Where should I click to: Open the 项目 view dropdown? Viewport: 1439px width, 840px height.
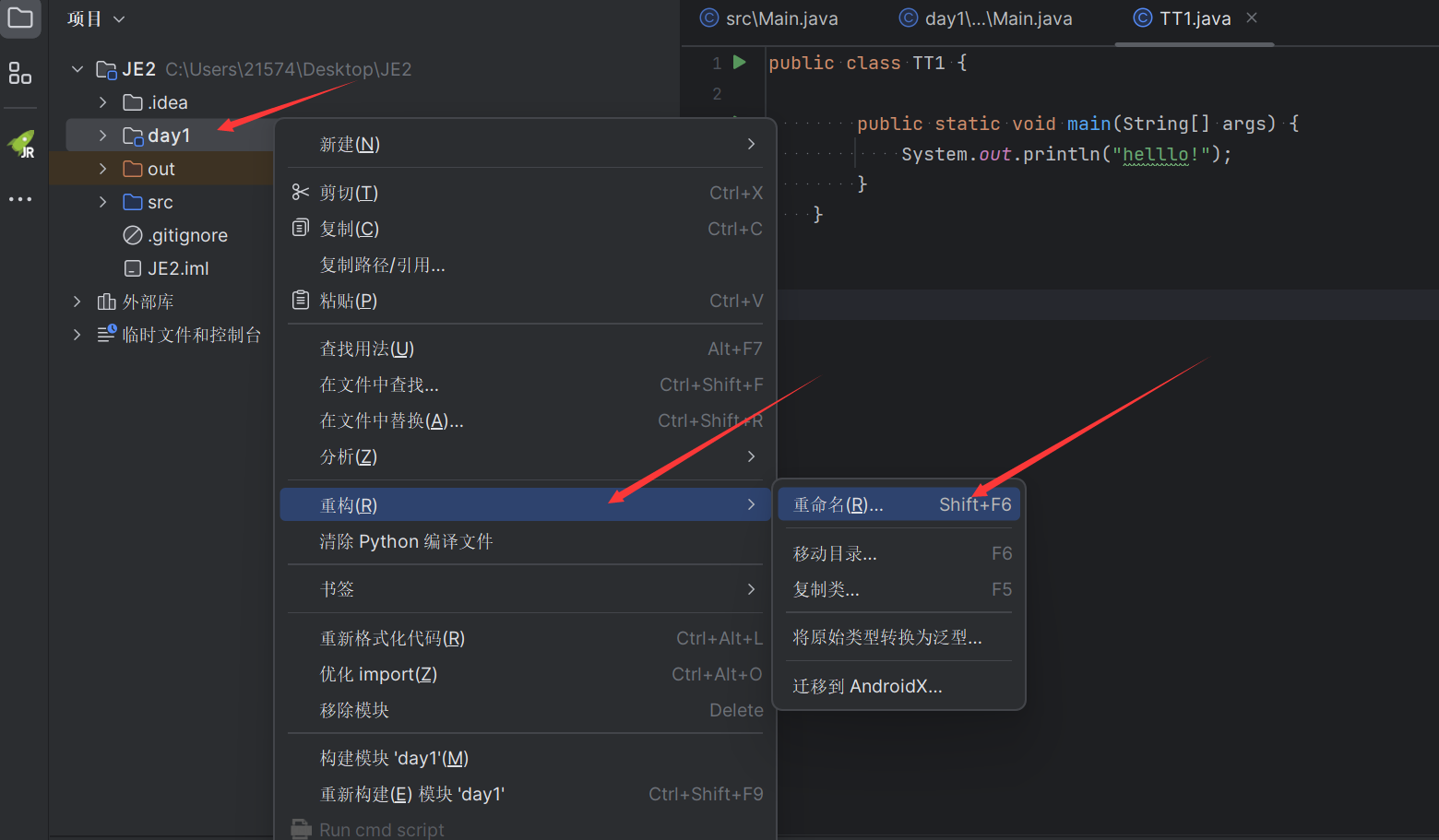point(96,18)
